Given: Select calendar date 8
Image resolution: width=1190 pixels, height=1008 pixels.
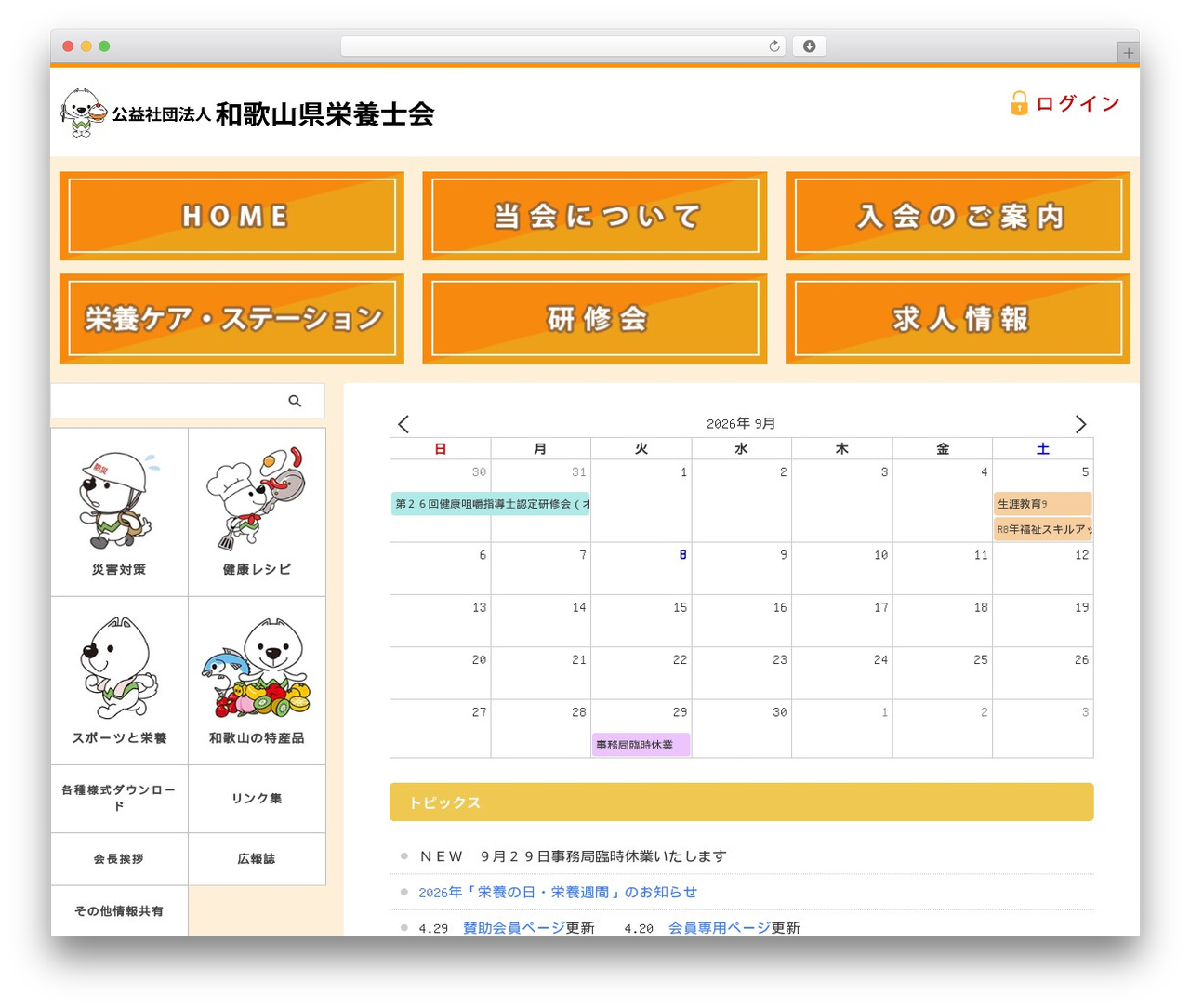Looking at the screenshot, I should 682,555.
